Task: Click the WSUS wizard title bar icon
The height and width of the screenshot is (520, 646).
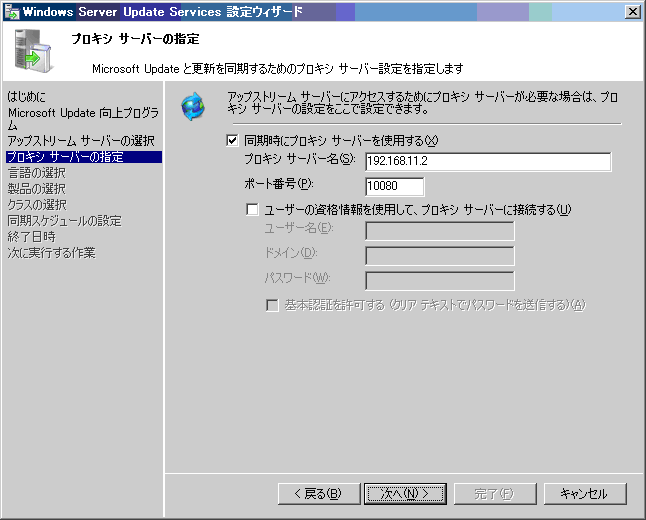Action: [x=12, y=12]
